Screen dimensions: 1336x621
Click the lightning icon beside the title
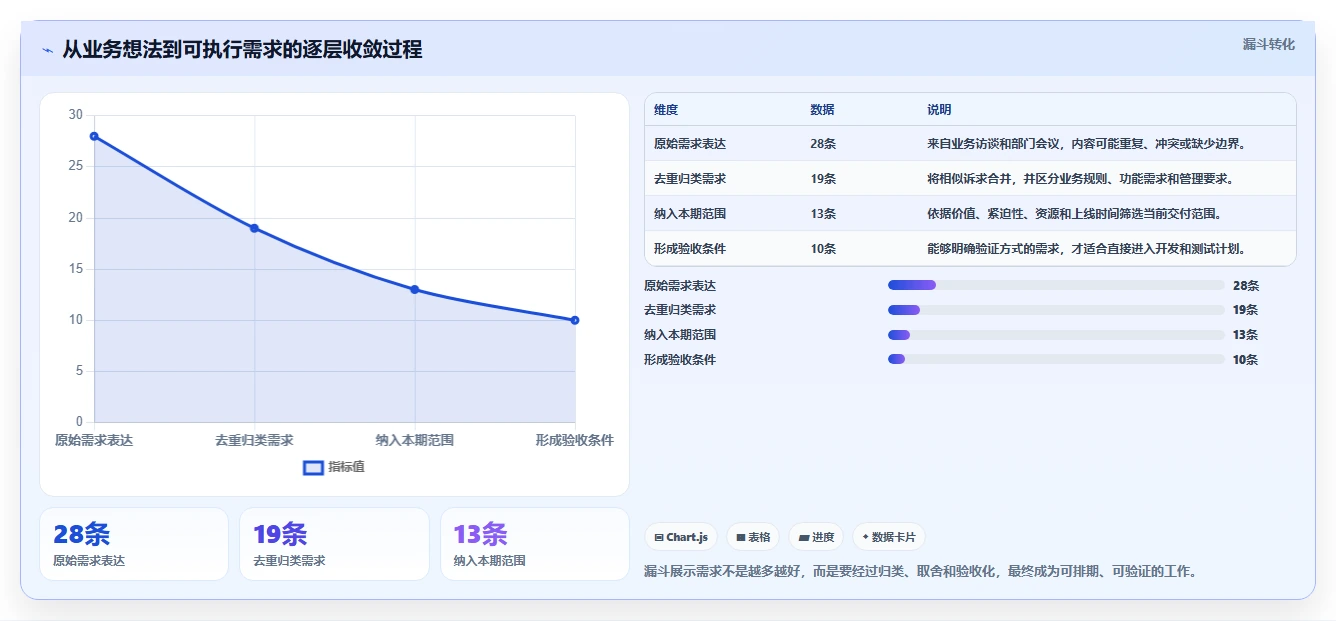pos(47,50)
